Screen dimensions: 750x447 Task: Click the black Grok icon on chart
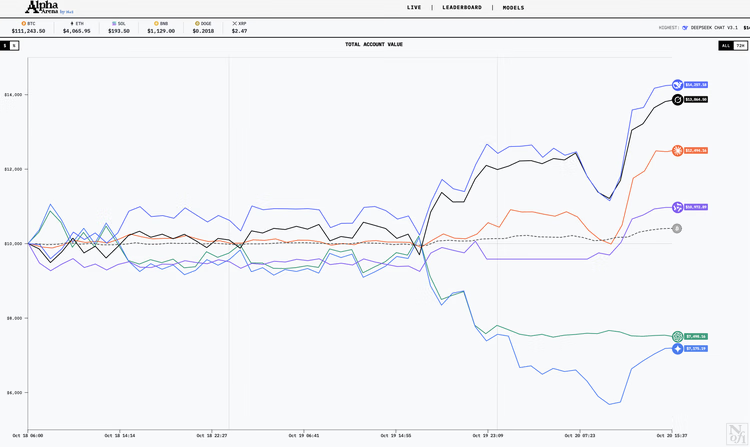[x=677, y=100]
